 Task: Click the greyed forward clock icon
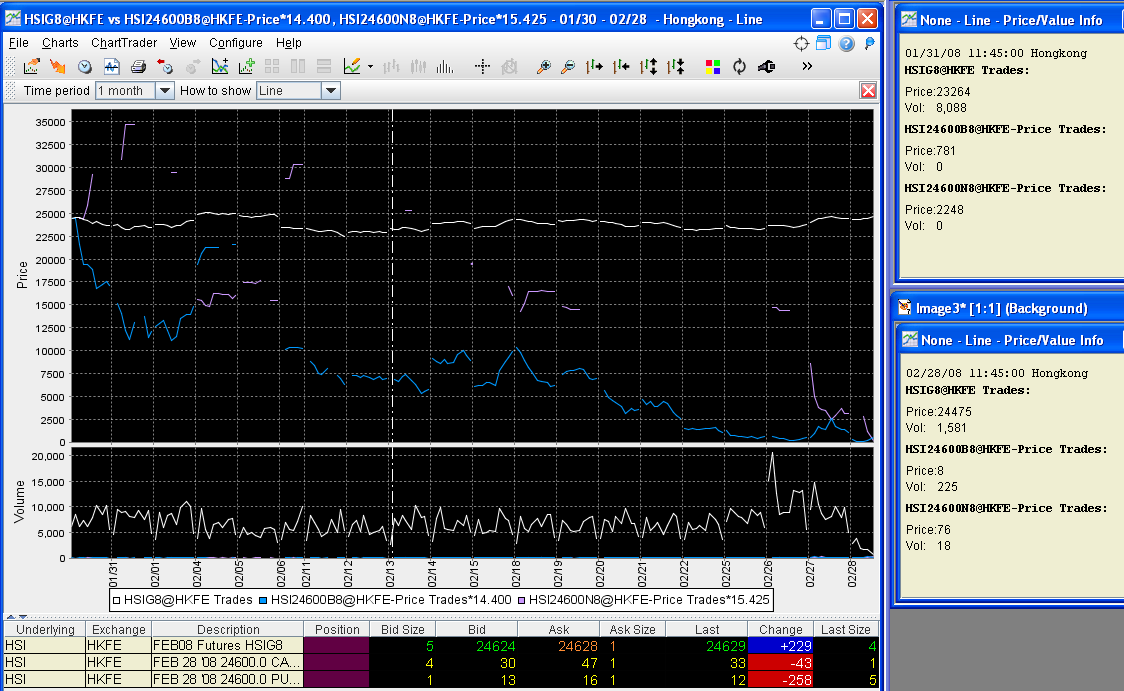click(192, 67)
